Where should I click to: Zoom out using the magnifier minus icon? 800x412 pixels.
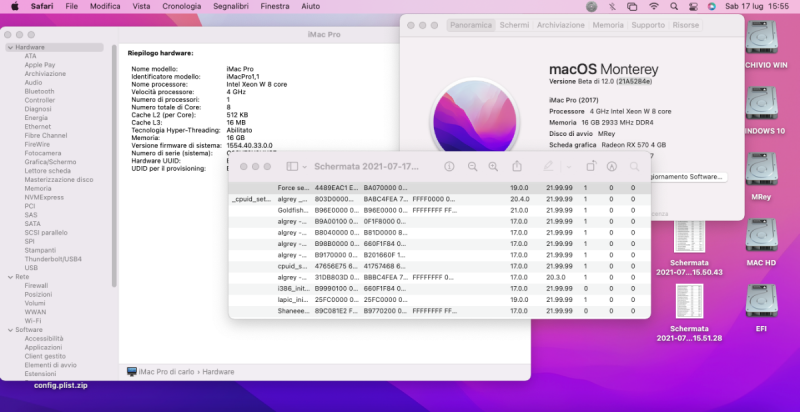472,166
